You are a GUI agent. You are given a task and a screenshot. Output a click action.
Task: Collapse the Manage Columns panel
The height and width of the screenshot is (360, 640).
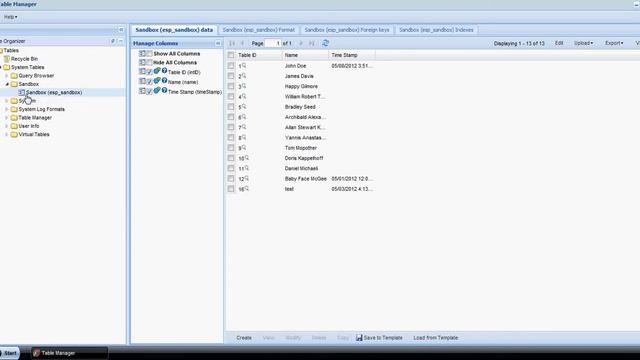pyautogui.click(x=218, y=43)
